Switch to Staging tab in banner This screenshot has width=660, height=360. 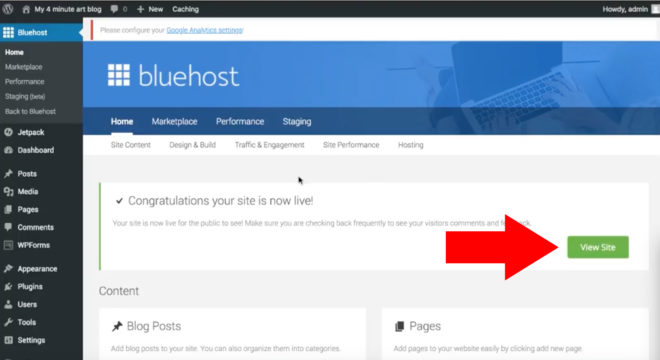297,122
